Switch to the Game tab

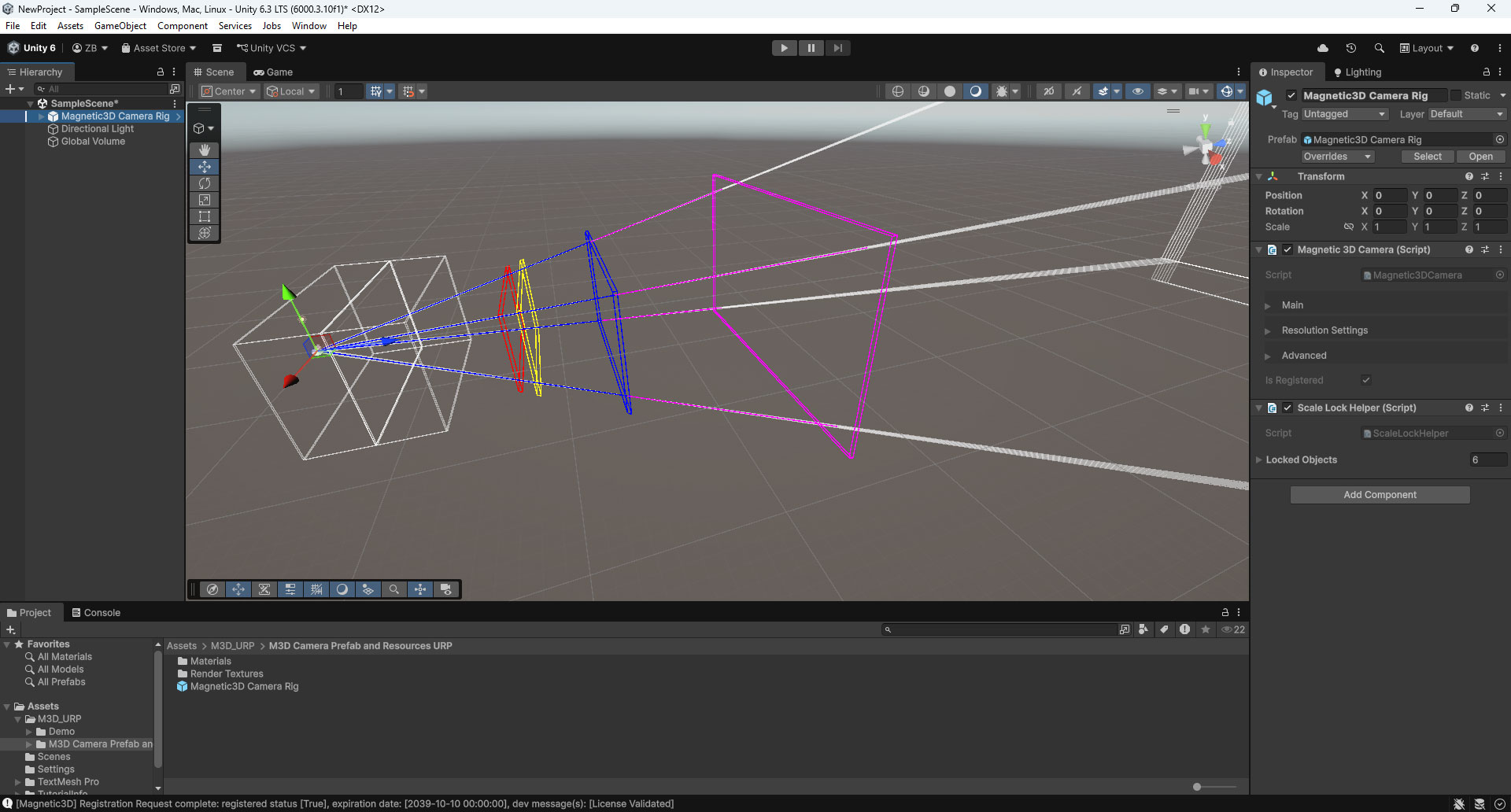[273, 72]
